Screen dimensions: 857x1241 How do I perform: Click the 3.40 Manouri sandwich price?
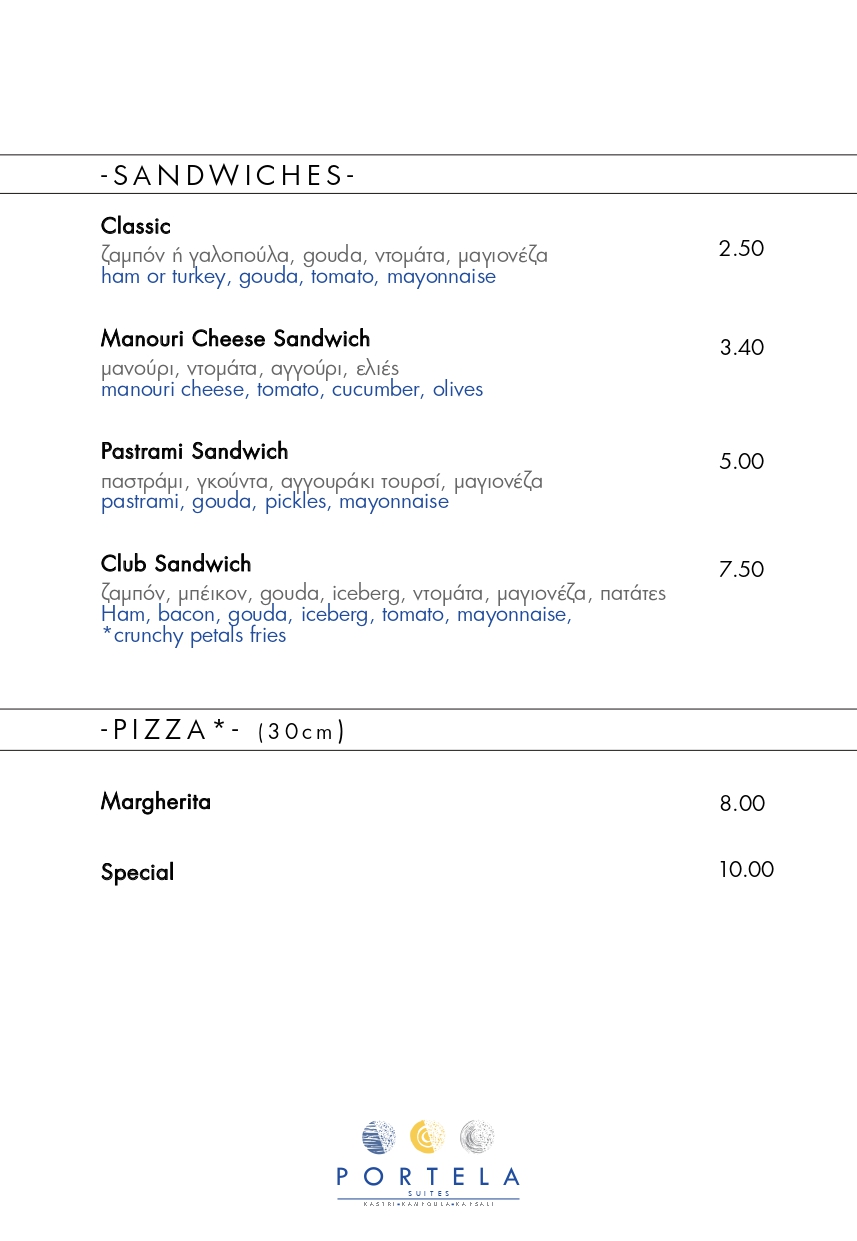(x=742, y=347)
